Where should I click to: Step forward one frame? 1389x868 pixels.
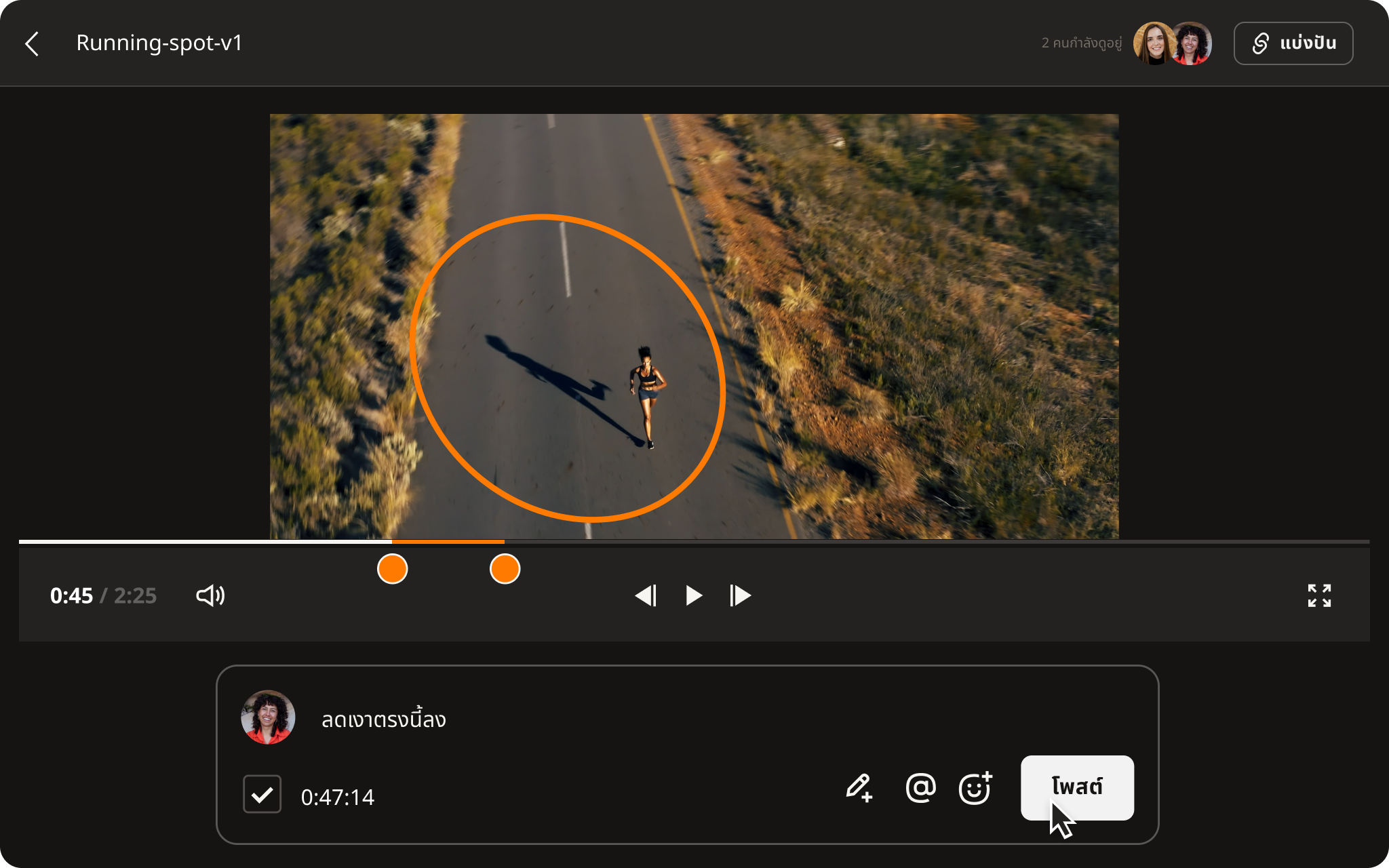740,595
